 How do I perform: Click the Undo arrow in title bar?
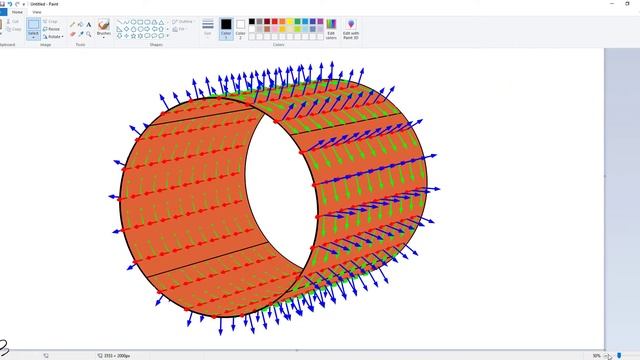click(x=10, y=4)
